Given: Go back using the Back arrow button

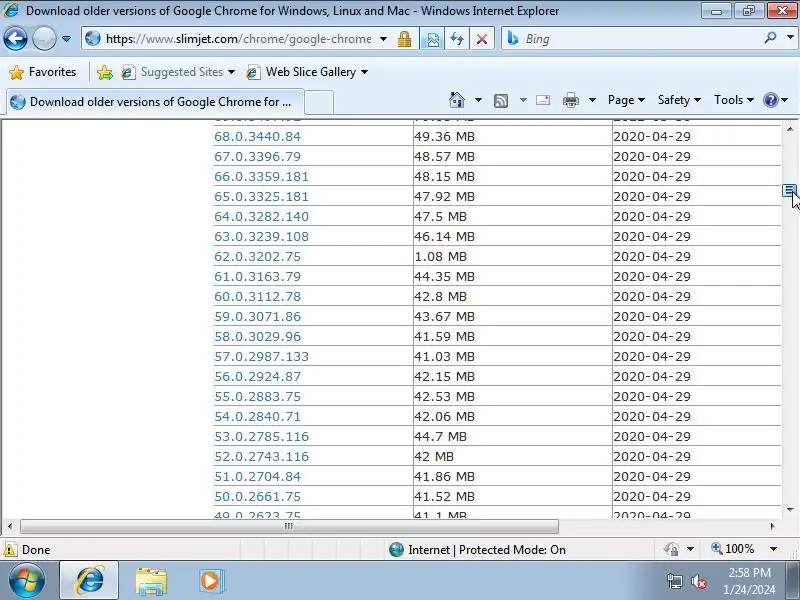Looking at the screenshot, I should (15, 39).
